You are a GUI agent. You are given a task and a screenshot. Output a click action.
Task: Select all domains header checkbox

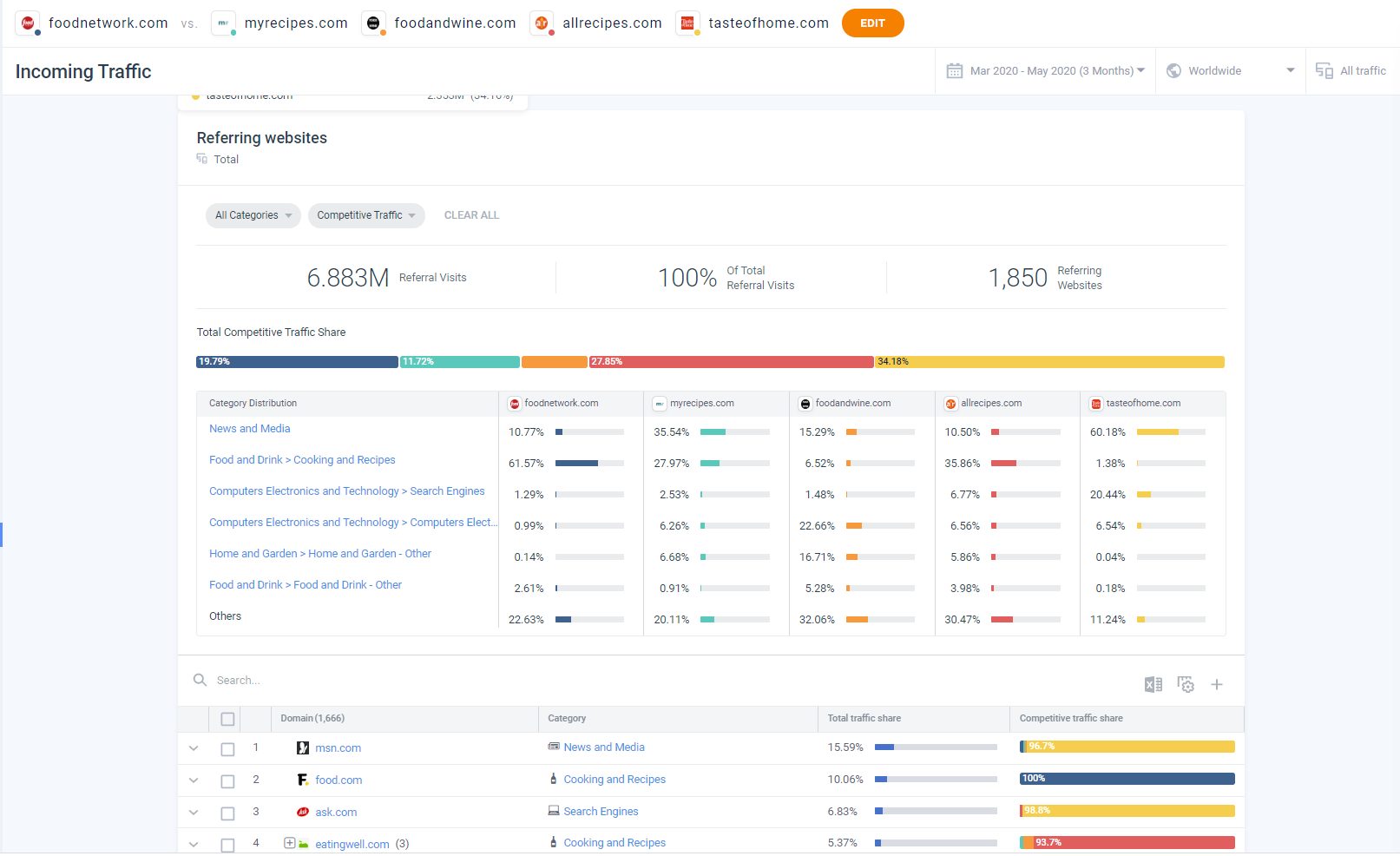coord(227,719)
